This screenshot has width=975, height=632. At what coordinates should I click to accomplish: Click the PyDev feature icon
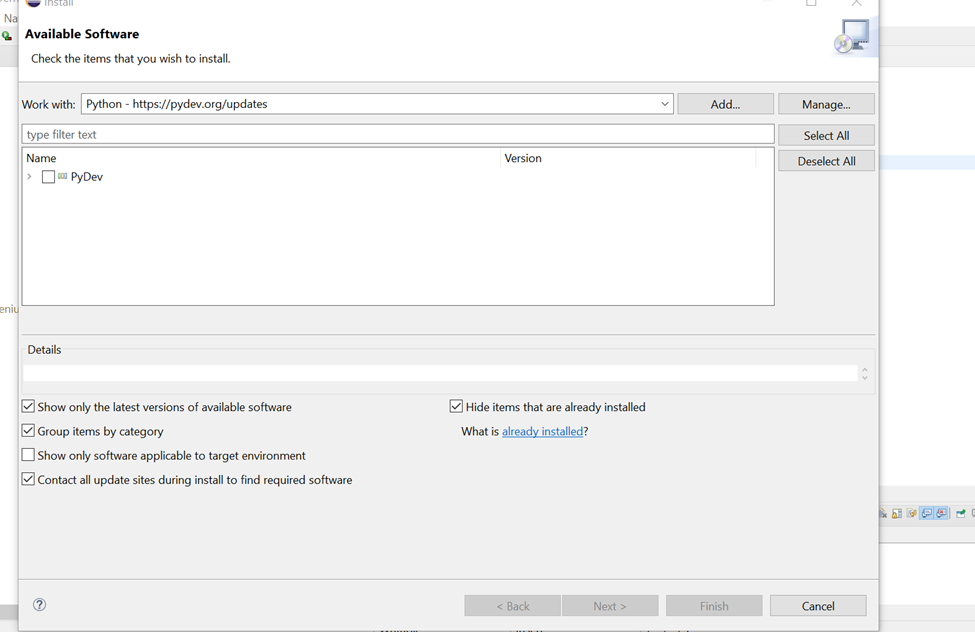click(62, 176)
